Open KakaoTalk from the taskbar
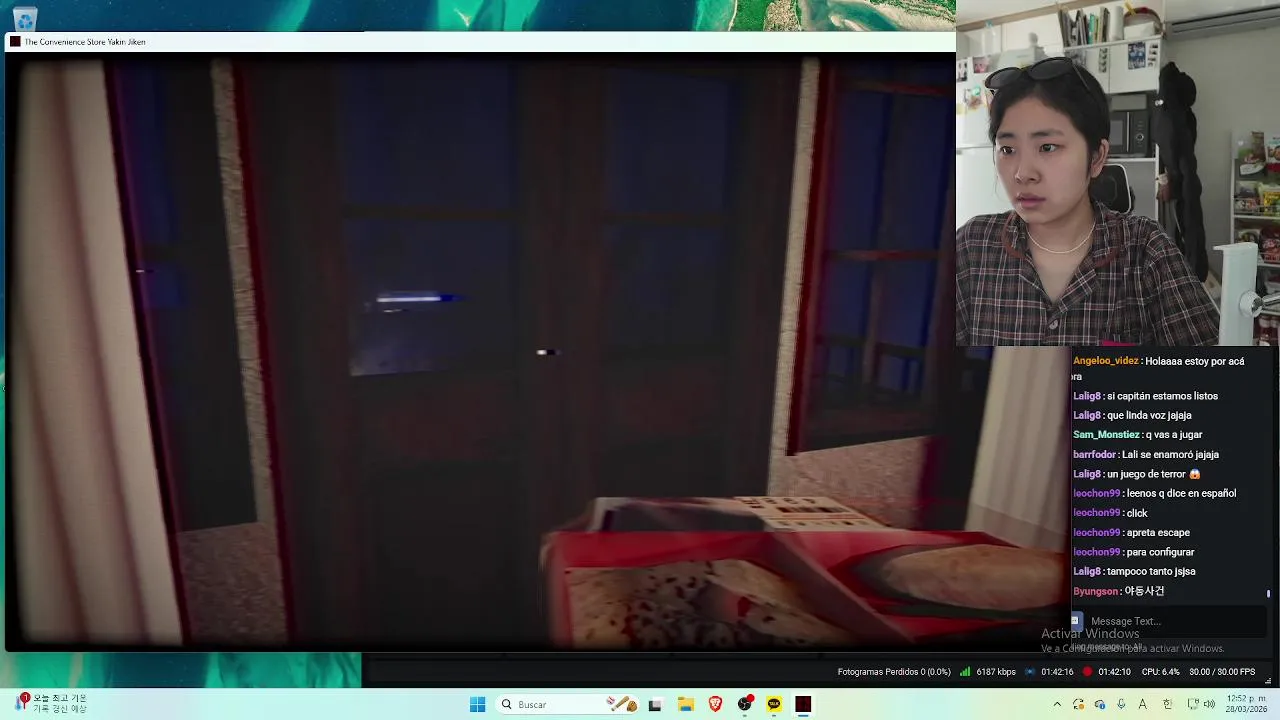1280x720 pixels. [x=774, y=704]
